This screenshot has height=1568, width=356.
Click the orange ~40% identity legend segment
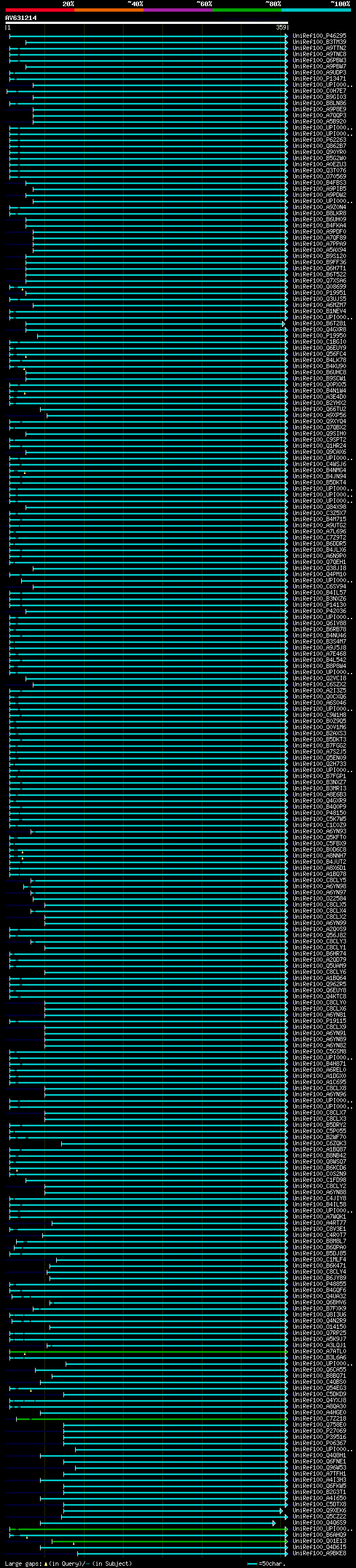pos(109,10)
